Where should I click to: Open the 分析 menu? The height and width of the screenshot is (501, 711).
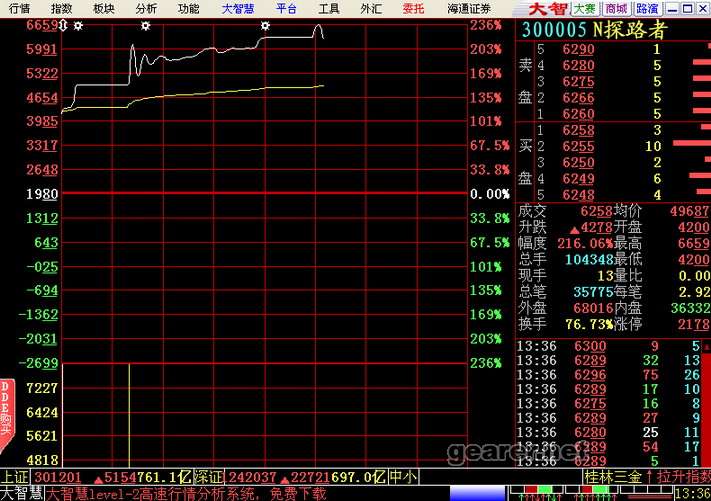tap(146, 8)
